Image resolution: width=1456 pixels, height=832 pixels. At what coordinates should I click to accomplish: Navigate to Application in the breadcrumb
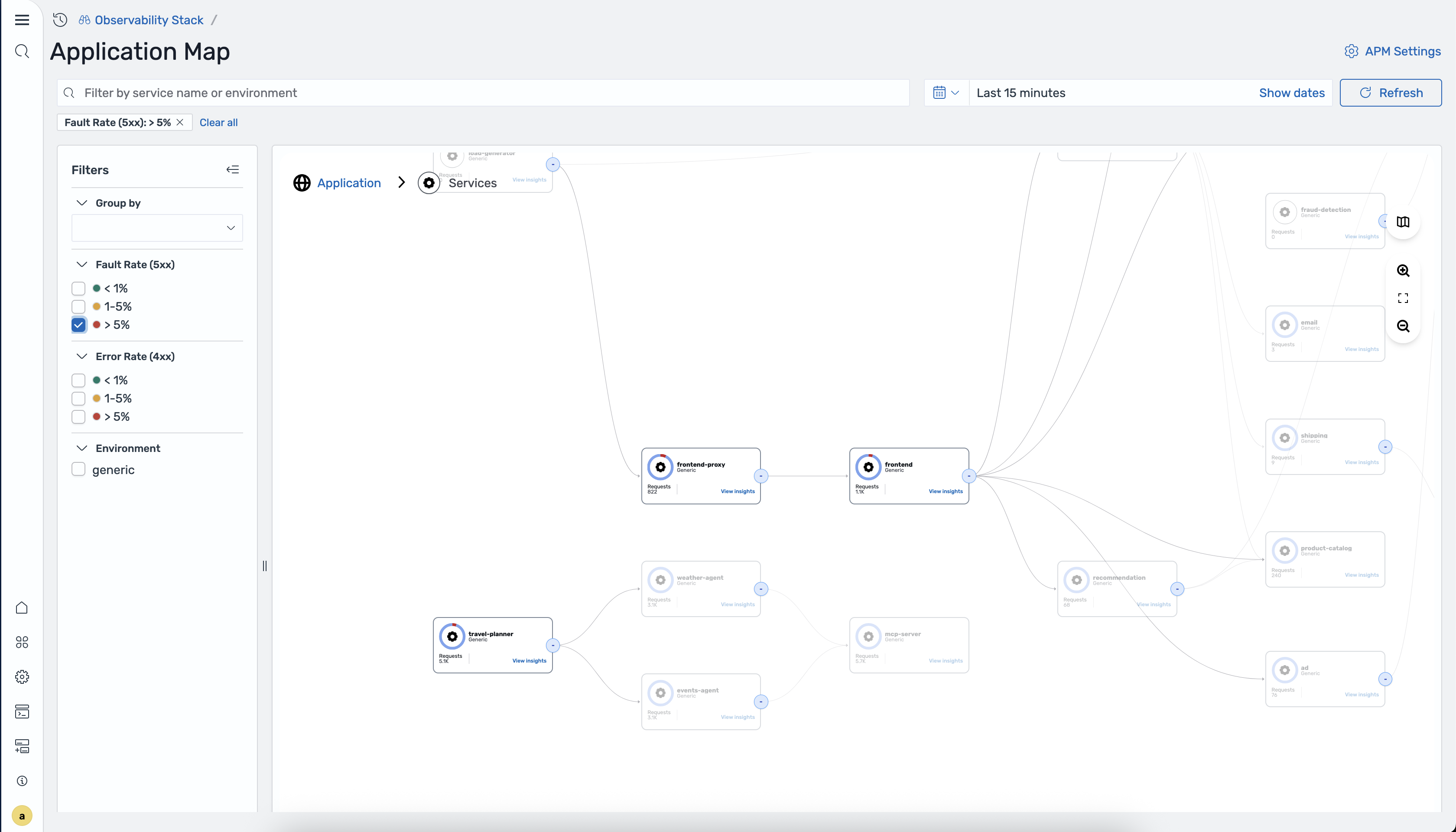[349, 182]
